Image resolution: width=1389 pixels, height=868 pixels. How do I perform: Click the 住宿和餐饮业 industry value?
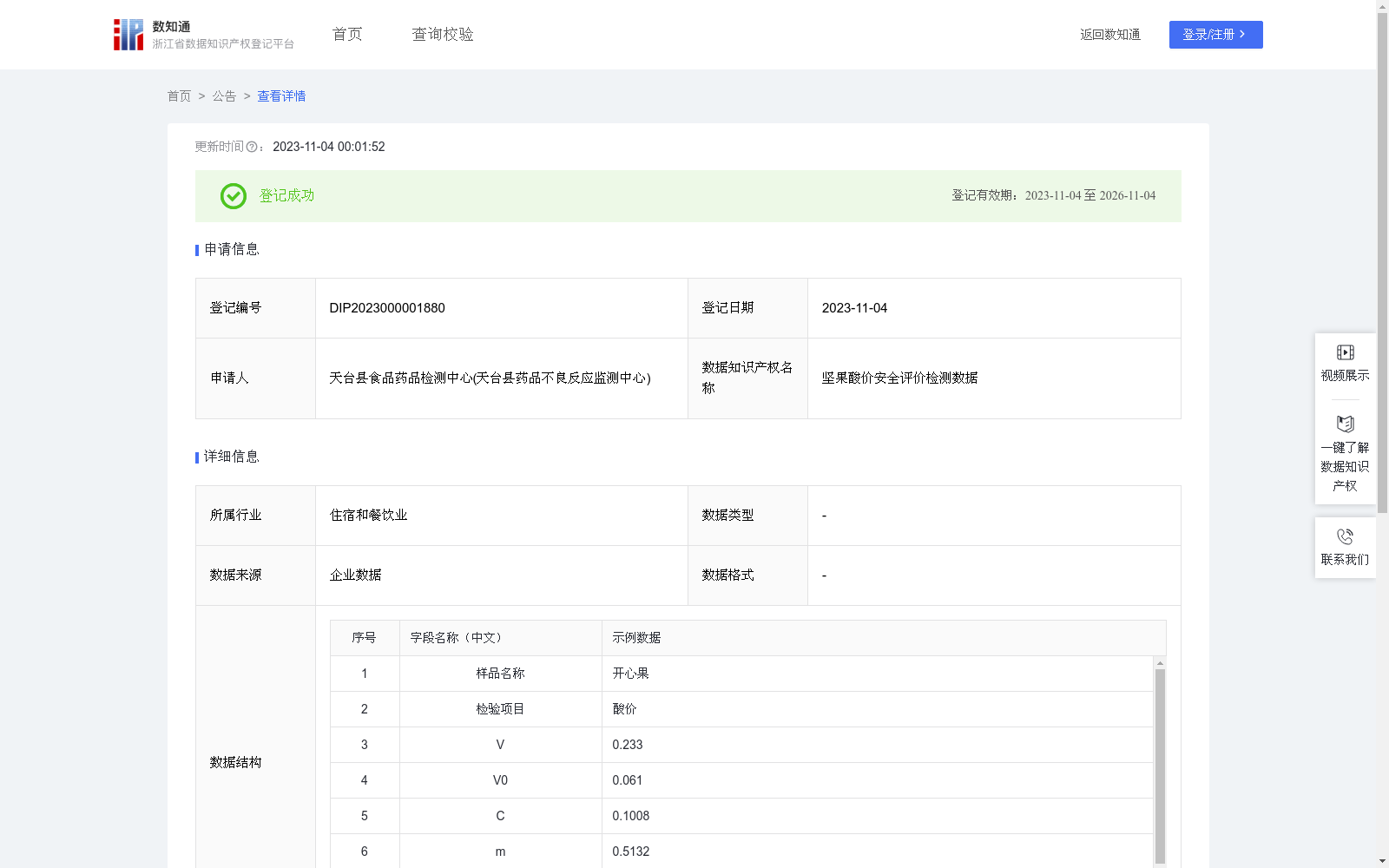coord(368,516)
